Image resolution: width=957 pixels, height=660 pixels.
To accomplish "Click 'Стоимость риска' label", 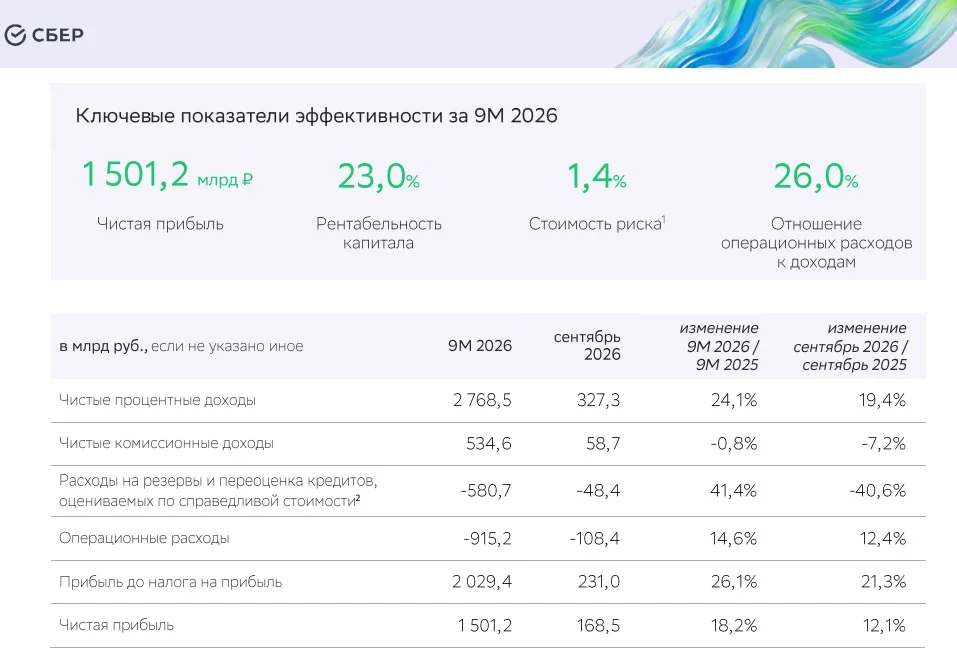I will click(597, 223).
